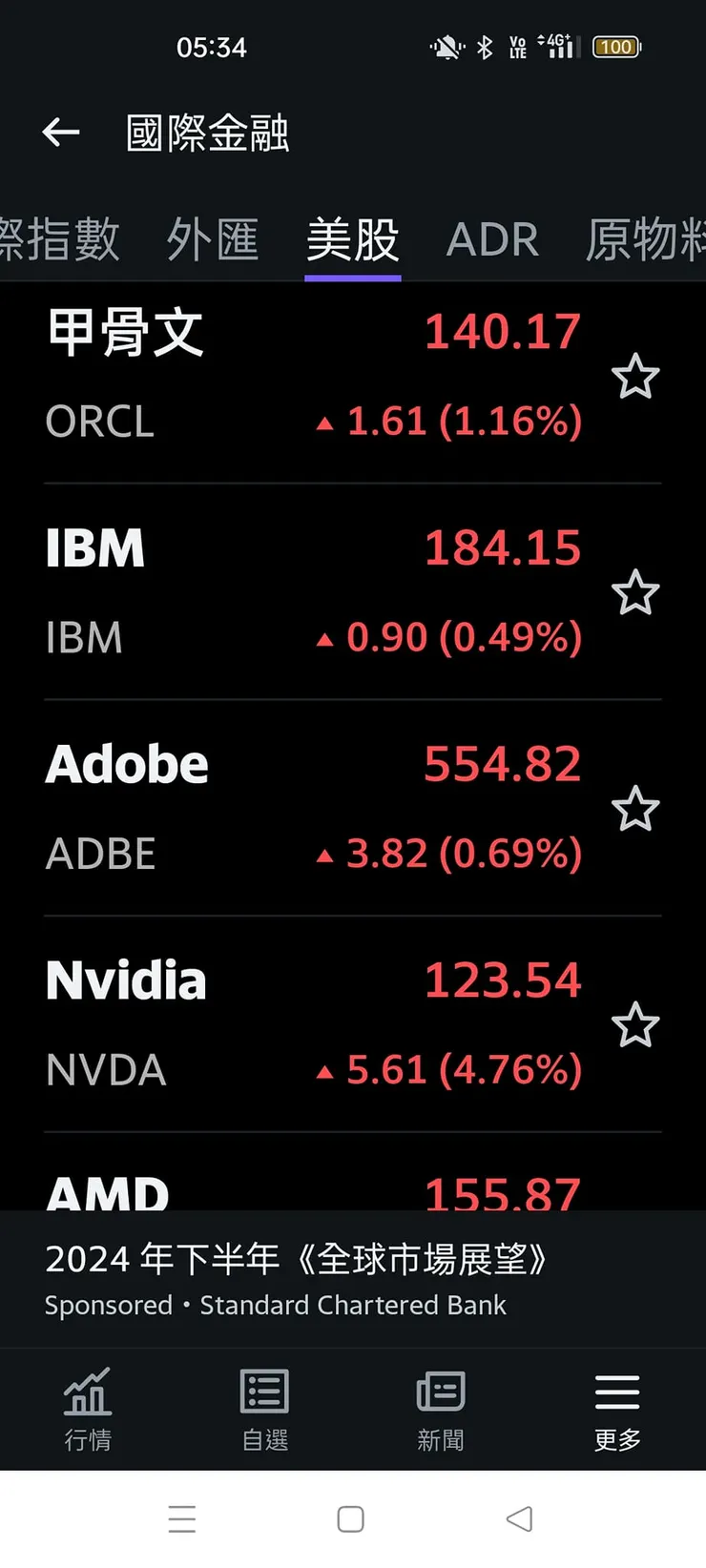Select the 美股 tab
The width and height of the screenshot is (706, 1568).
353,239
